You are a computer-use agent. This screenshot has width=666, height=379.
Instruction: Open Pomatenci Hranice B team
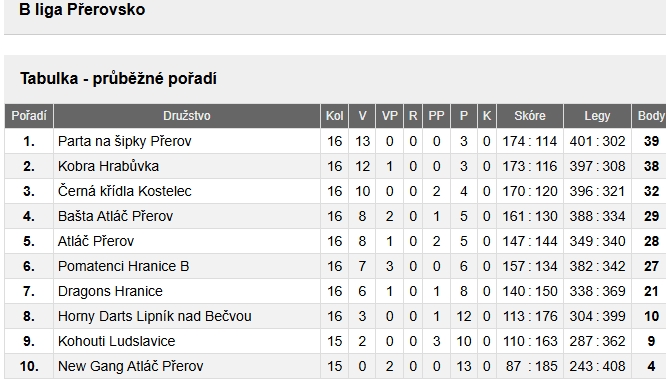[x=124, y=266]
